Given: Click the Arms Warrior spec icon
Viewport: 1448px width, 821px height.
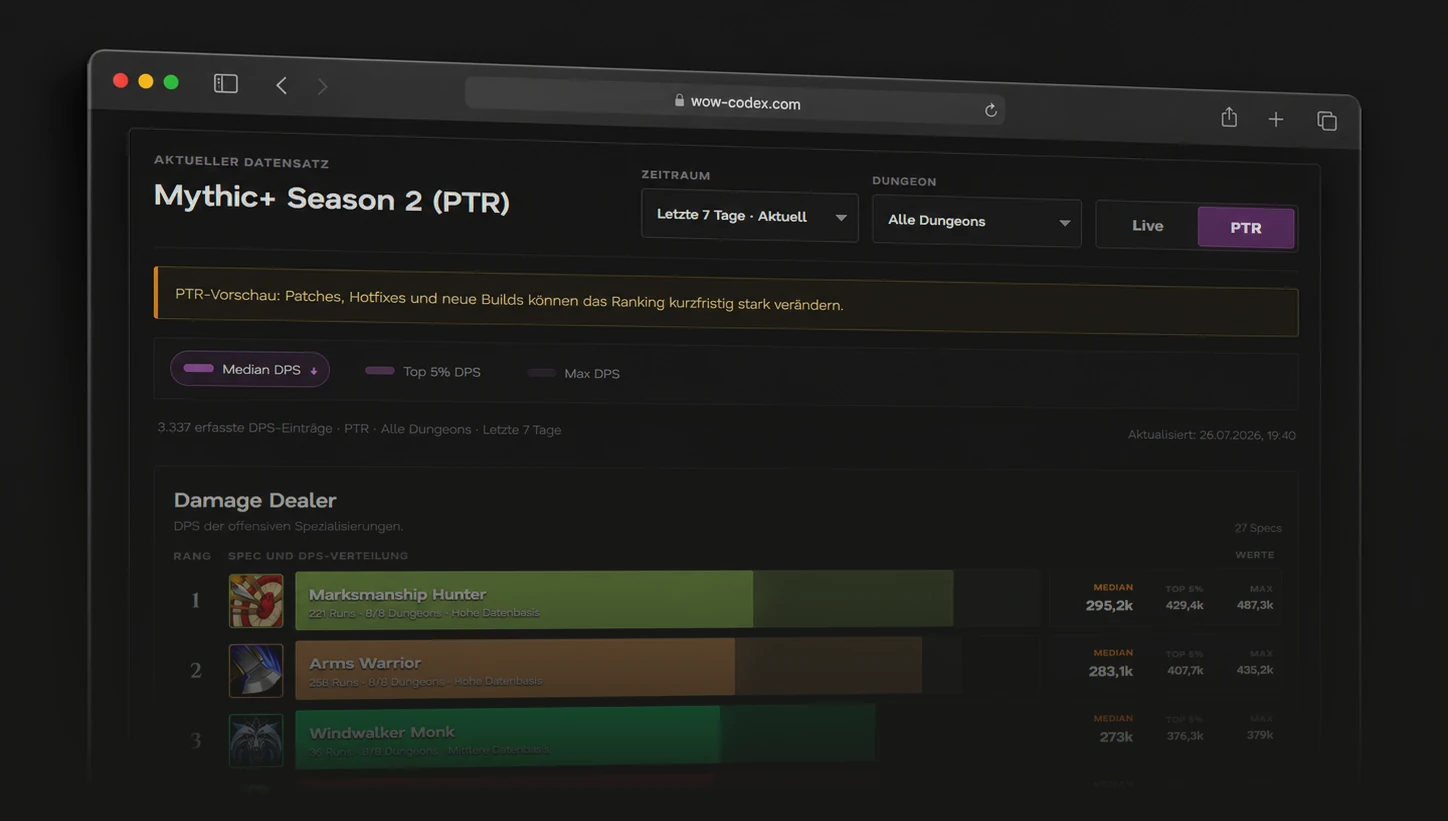Looking at the screenshot, I should pyautogui.click(x=256, y=669).
